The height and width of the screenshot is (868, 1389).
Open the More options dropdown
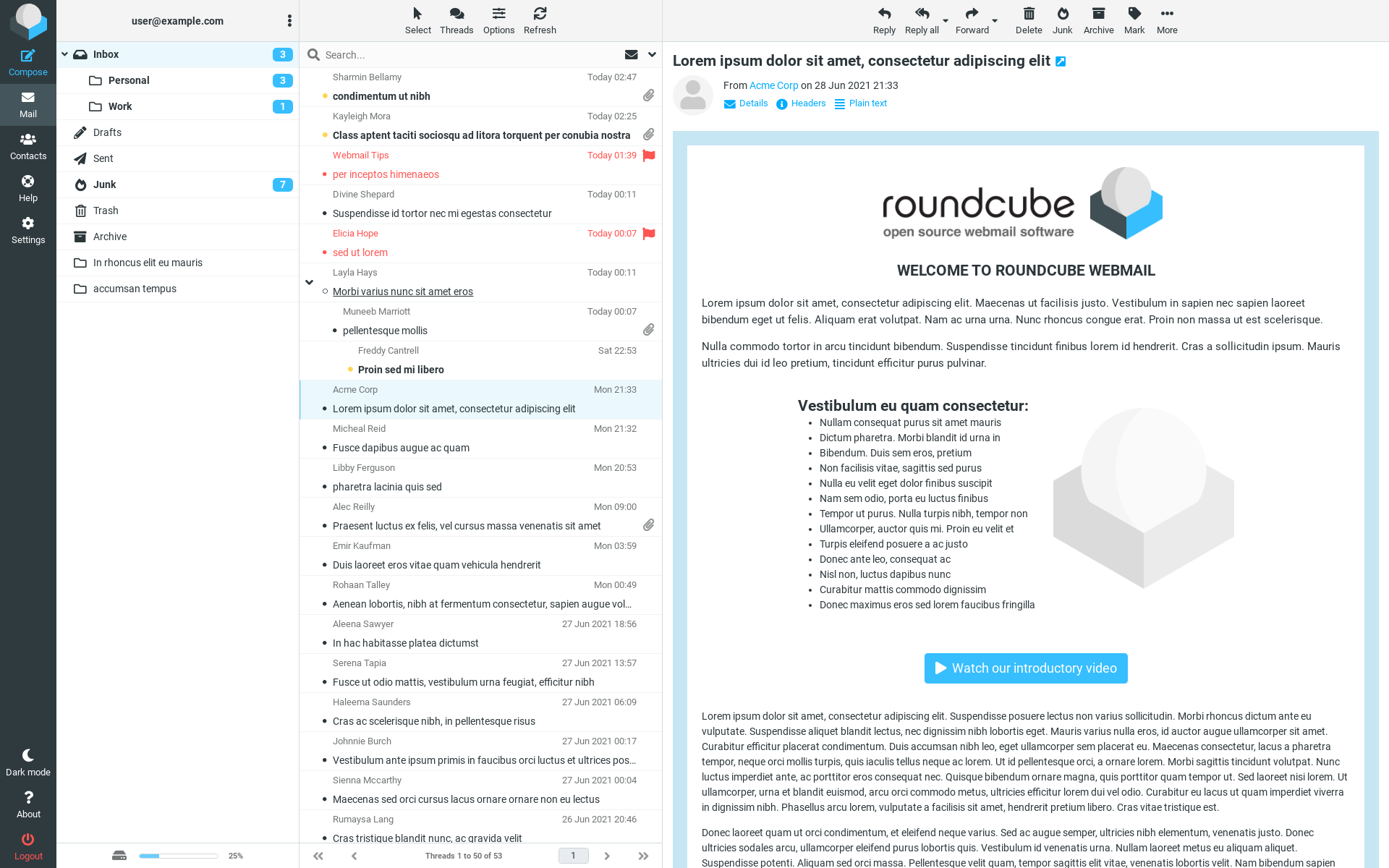tap(1166, 19)
